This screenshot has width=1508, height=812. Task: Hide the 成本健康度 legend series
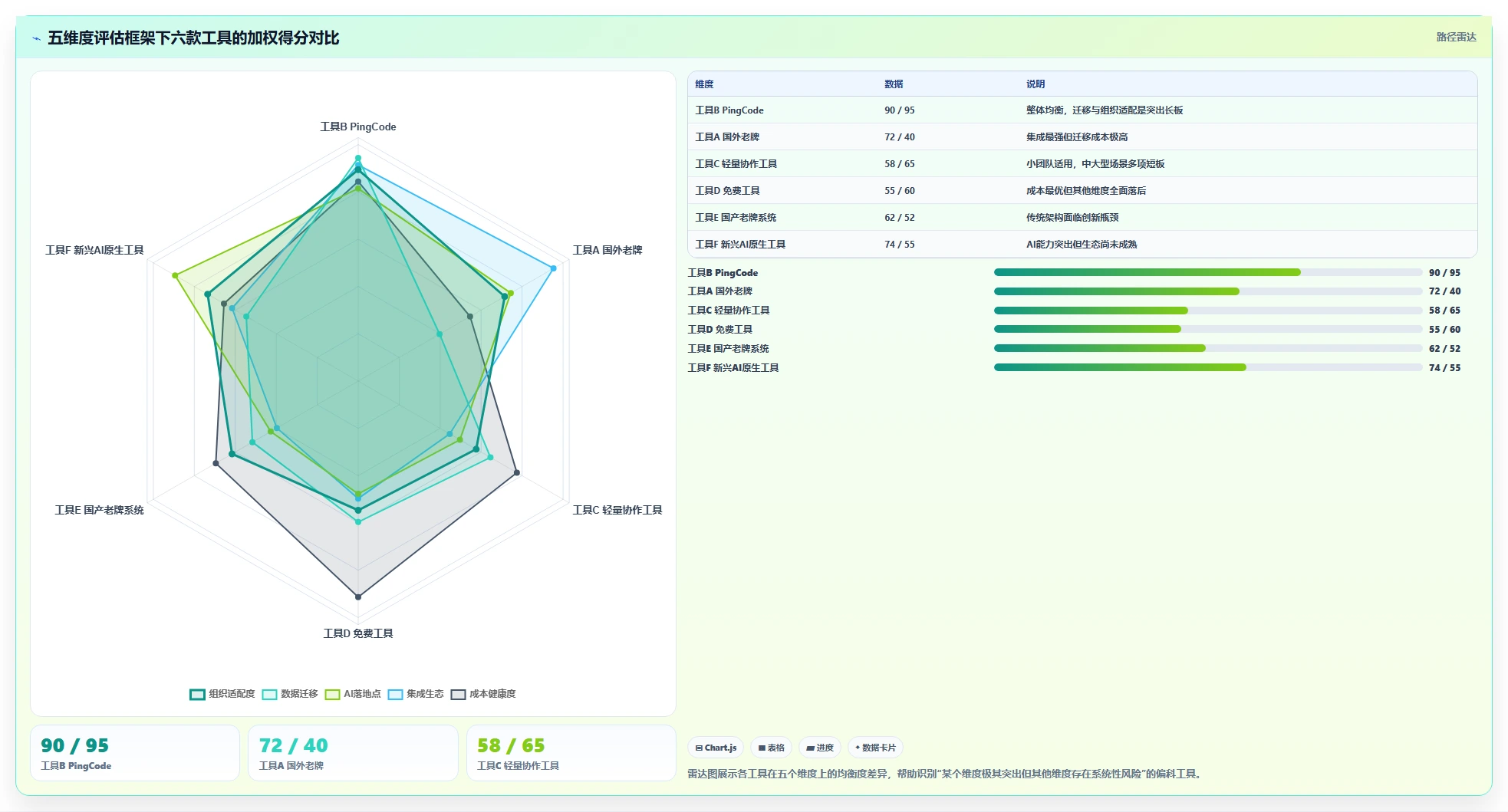click(x=483, y=694)
